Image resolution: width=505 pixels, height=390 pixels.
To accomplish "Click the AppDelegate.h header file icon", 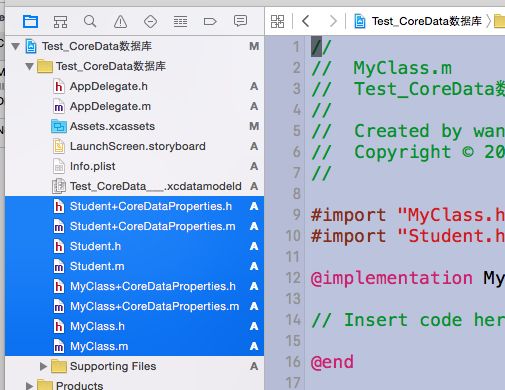I will (x=59, y=86).
